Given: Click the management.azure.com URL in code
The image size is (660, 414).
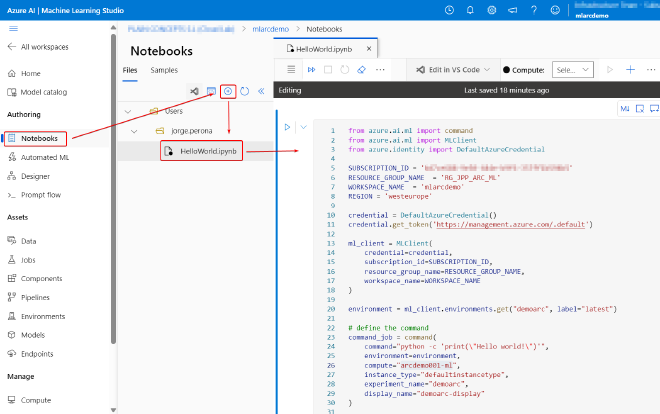Looking at the screenshot, I should click(x=511, y=224).
